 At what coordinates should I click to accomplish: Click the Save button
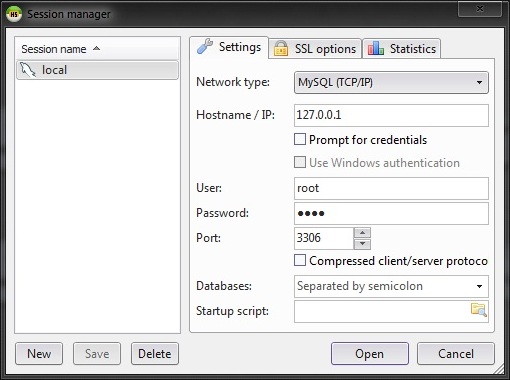pyautogui.click(x=97, y=354)
